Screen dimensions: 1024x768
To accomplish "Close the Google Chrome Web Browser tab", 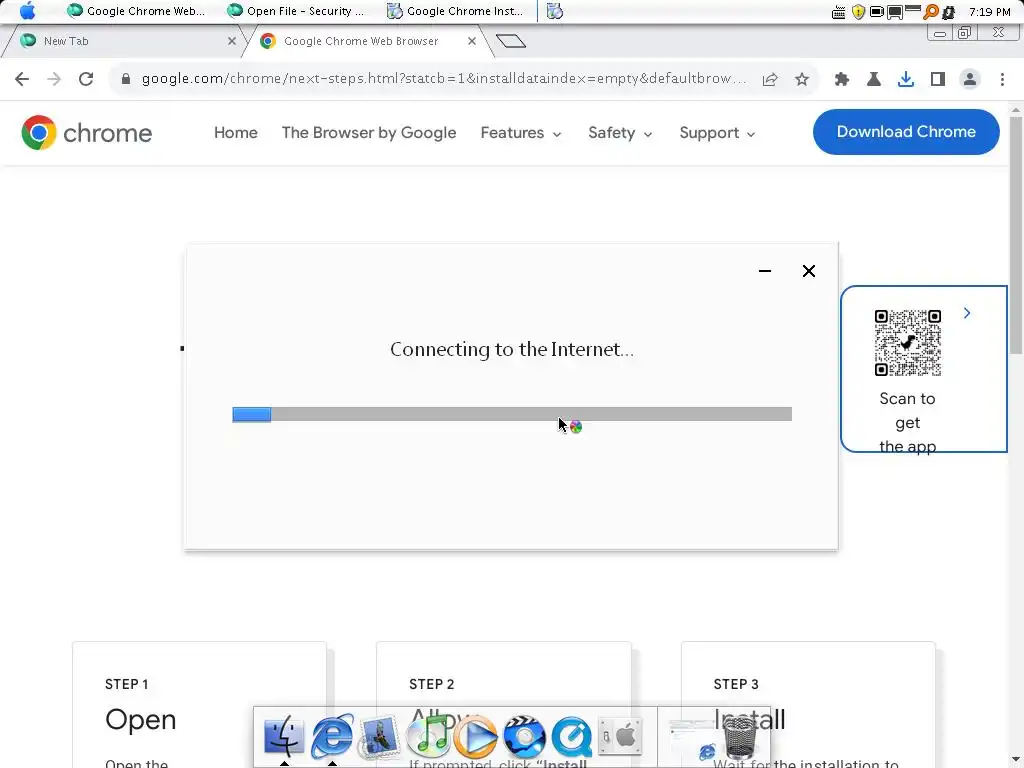I will (472, 41).
